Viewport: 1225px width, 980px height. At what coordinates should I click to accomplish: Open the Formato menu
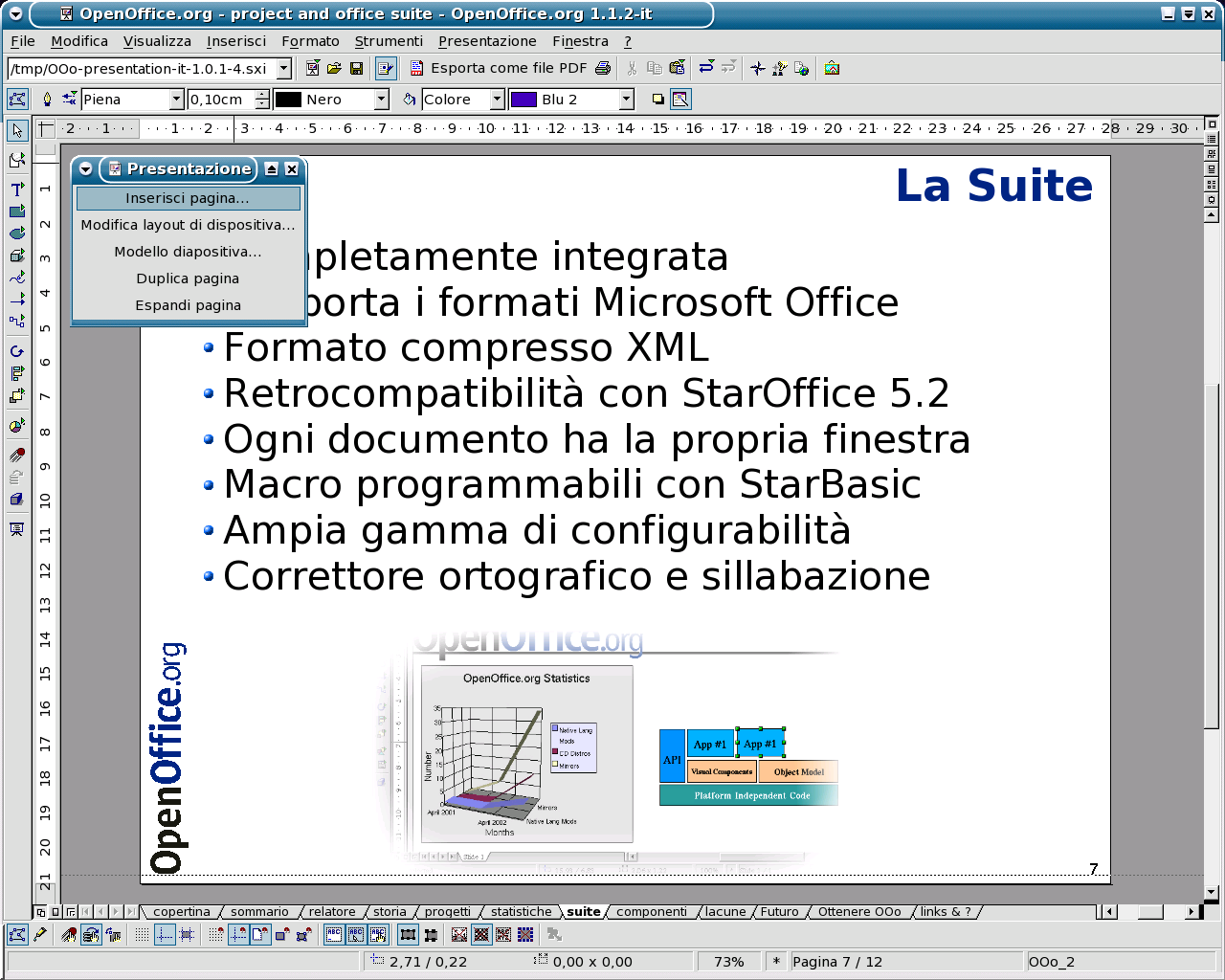[310, 41]
